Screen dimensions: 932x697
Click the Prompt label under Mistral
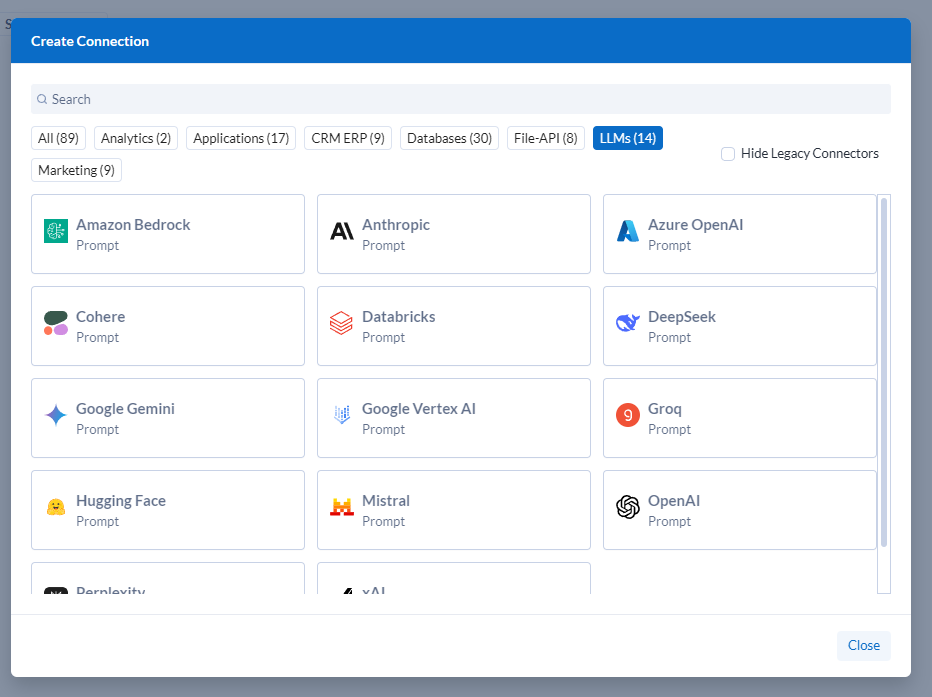[383, 522]
